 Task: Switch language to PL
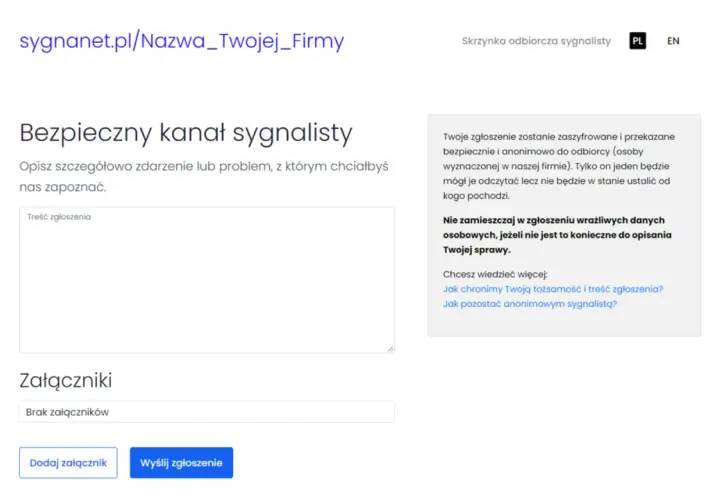637,41
